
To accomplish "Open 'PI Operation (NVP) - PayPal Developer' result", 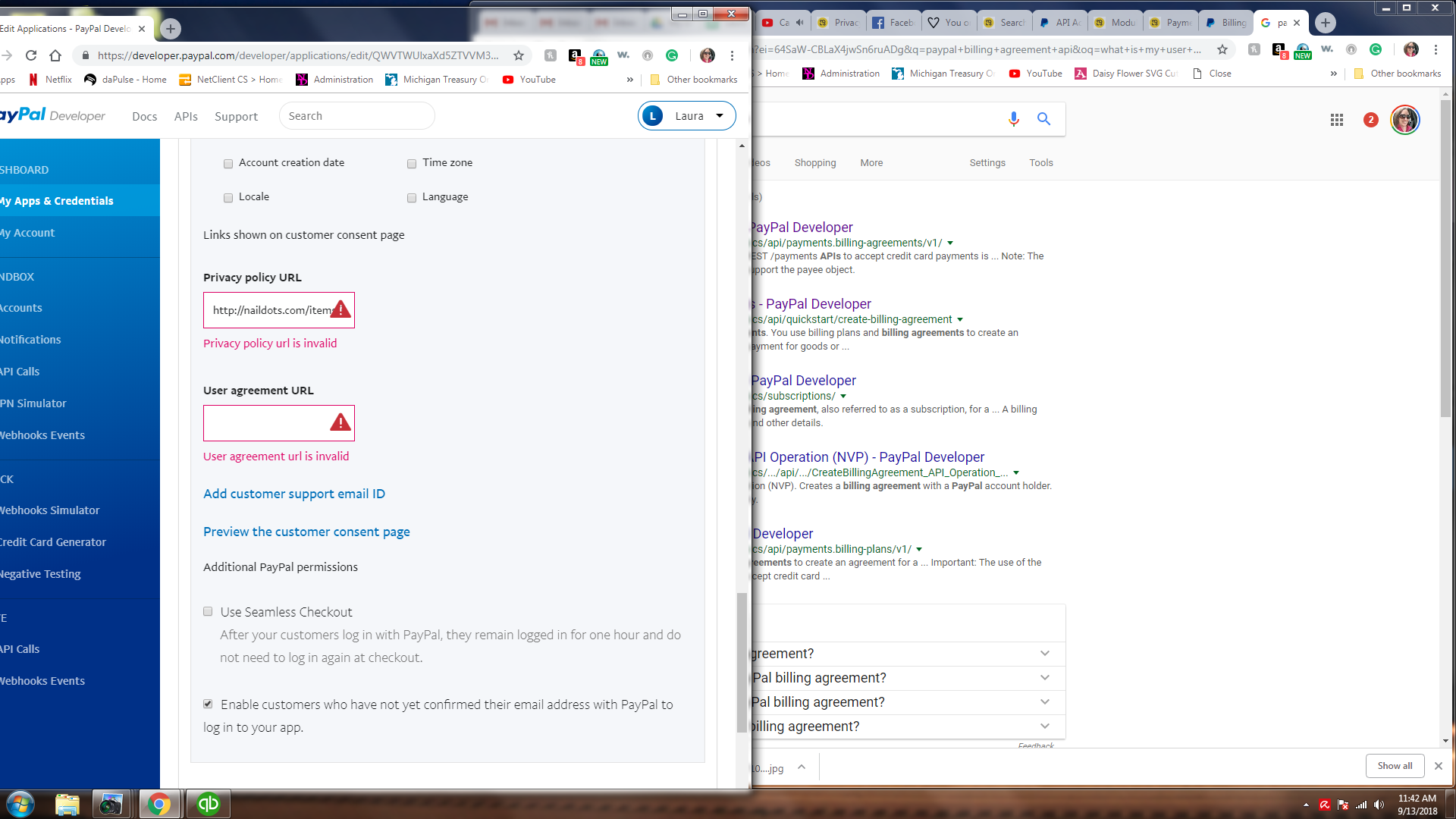I will [868, 457].
